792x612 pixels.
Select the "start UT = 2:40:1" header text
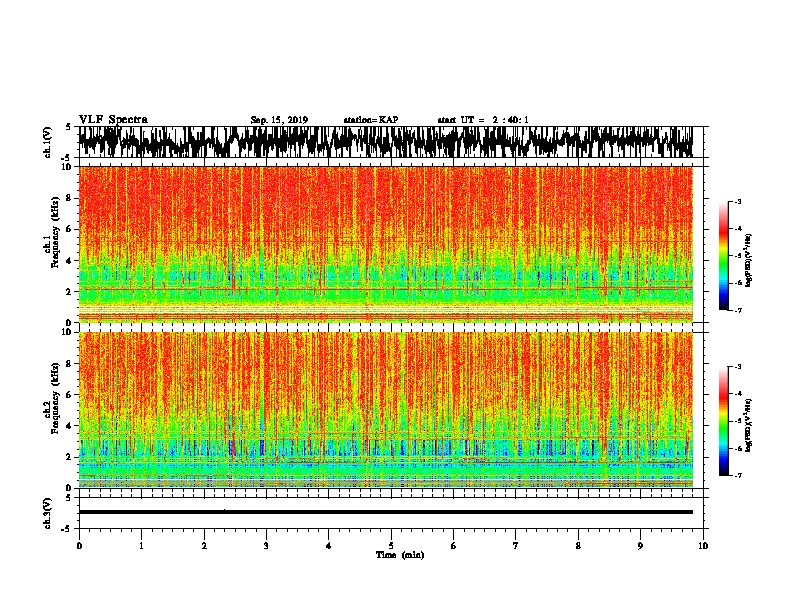(483, 120)
